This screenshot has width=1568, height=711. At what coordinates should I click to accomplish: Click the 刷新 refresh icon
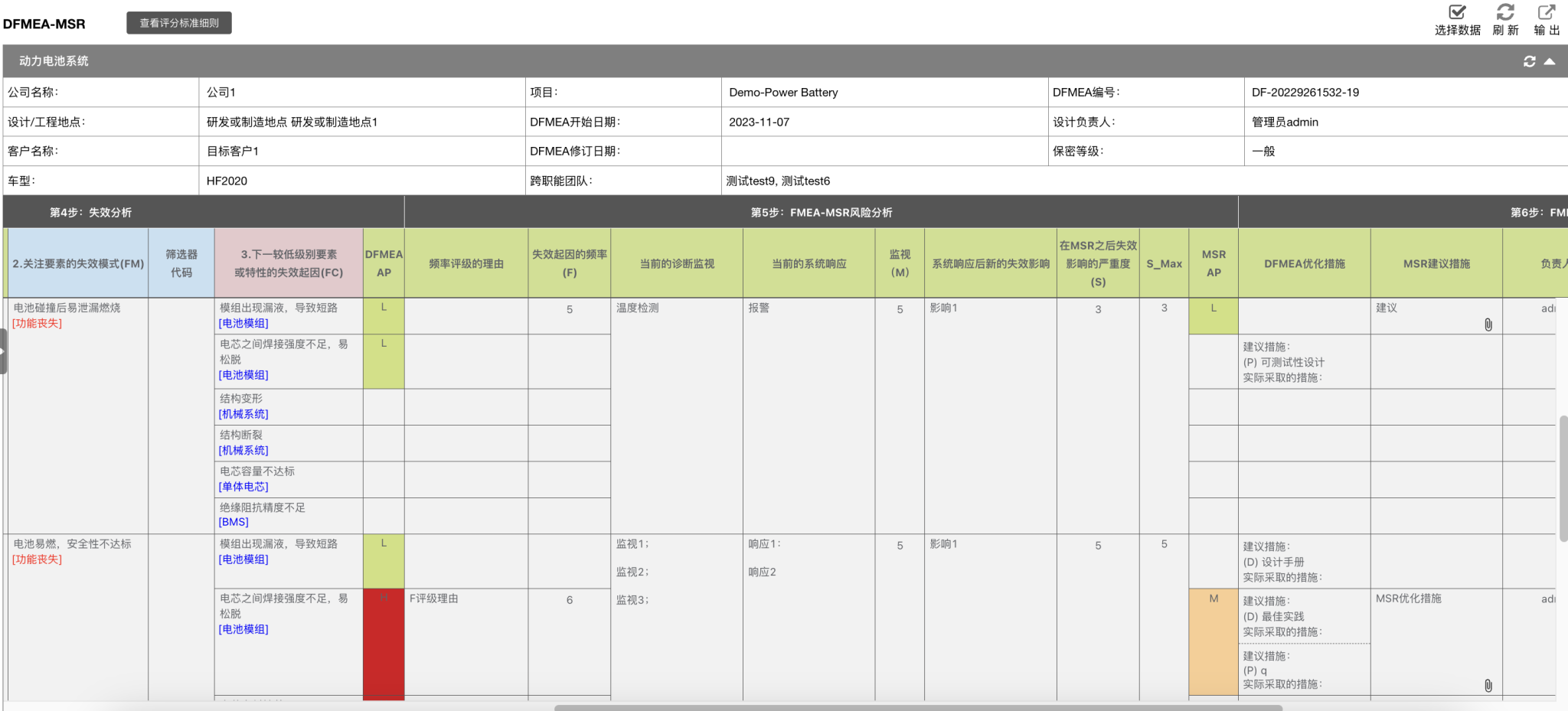click(1505, 13)
